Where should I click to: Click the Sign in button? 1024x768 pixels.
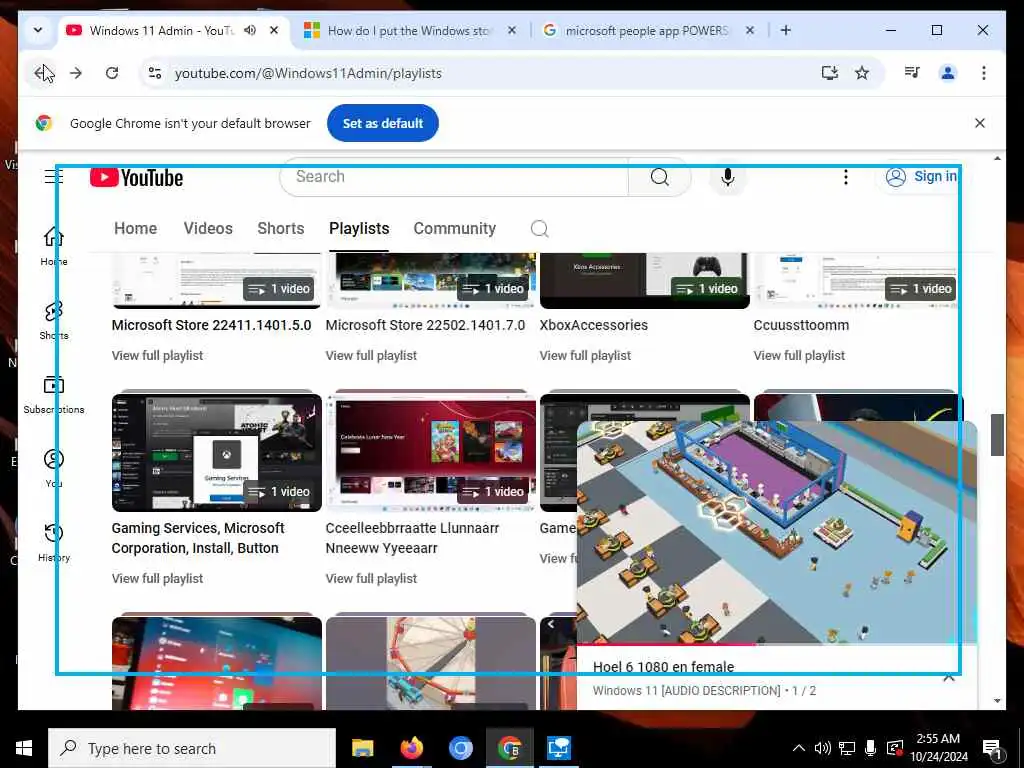[921, 177]
